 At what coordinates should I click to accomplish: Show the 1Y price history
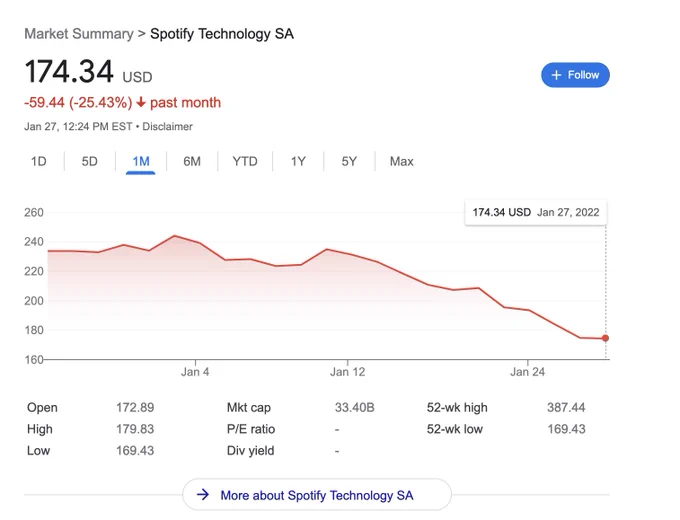[x=298, y=161]
